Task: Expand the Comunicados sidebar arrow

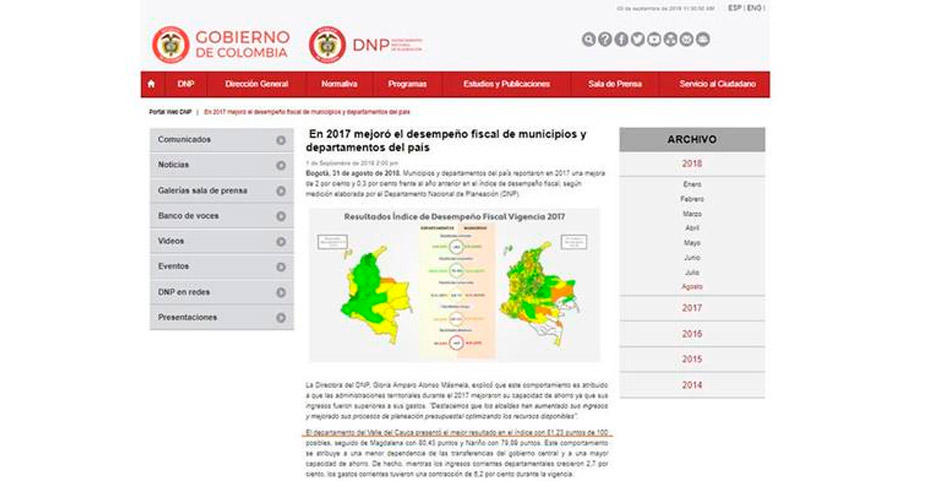Action: click(281, 140)
